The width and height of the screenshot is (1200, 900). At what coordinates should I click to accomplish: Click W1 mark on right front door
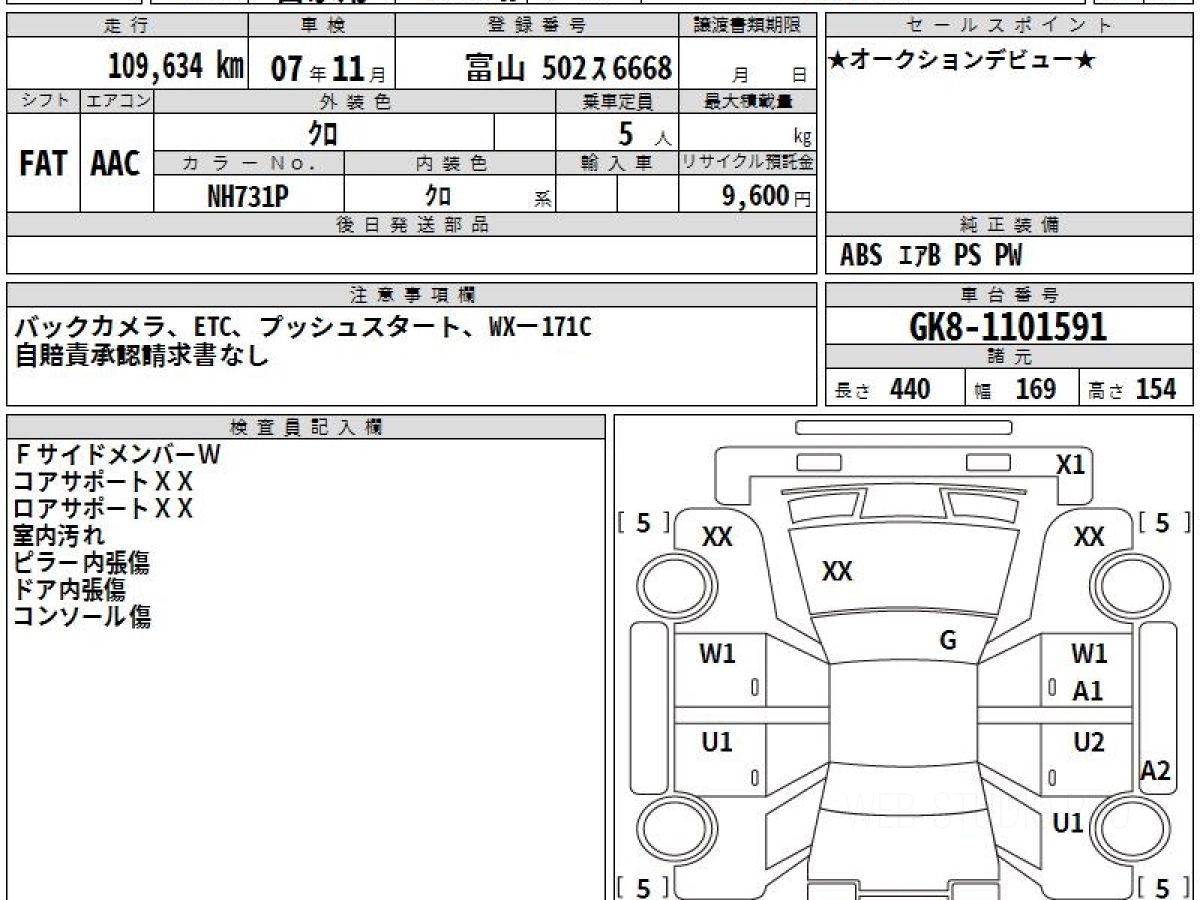click(1089, 654)
